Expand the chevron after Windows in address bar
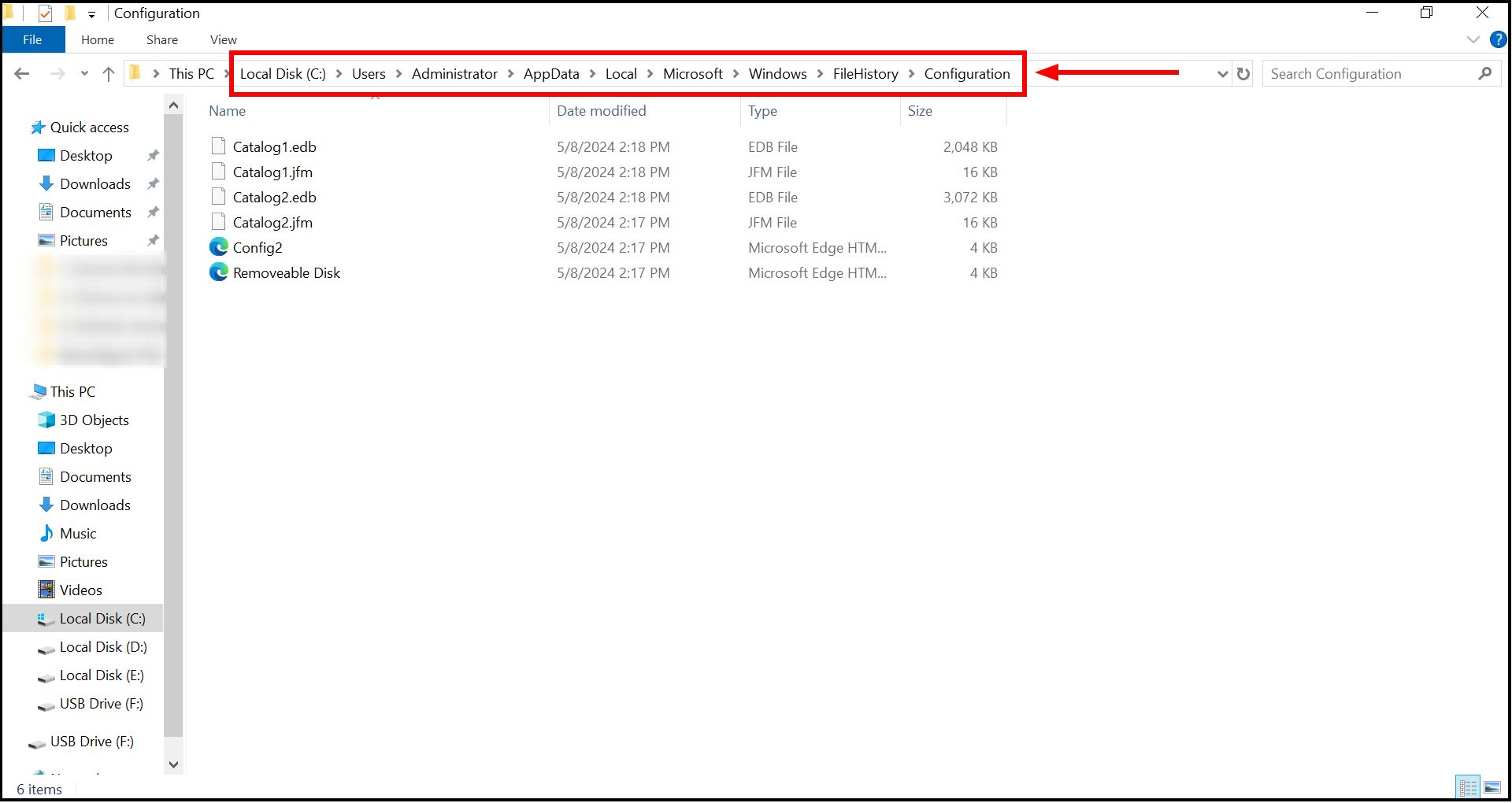The height and width of the screenshot is (803, 1512). (820, 73)
